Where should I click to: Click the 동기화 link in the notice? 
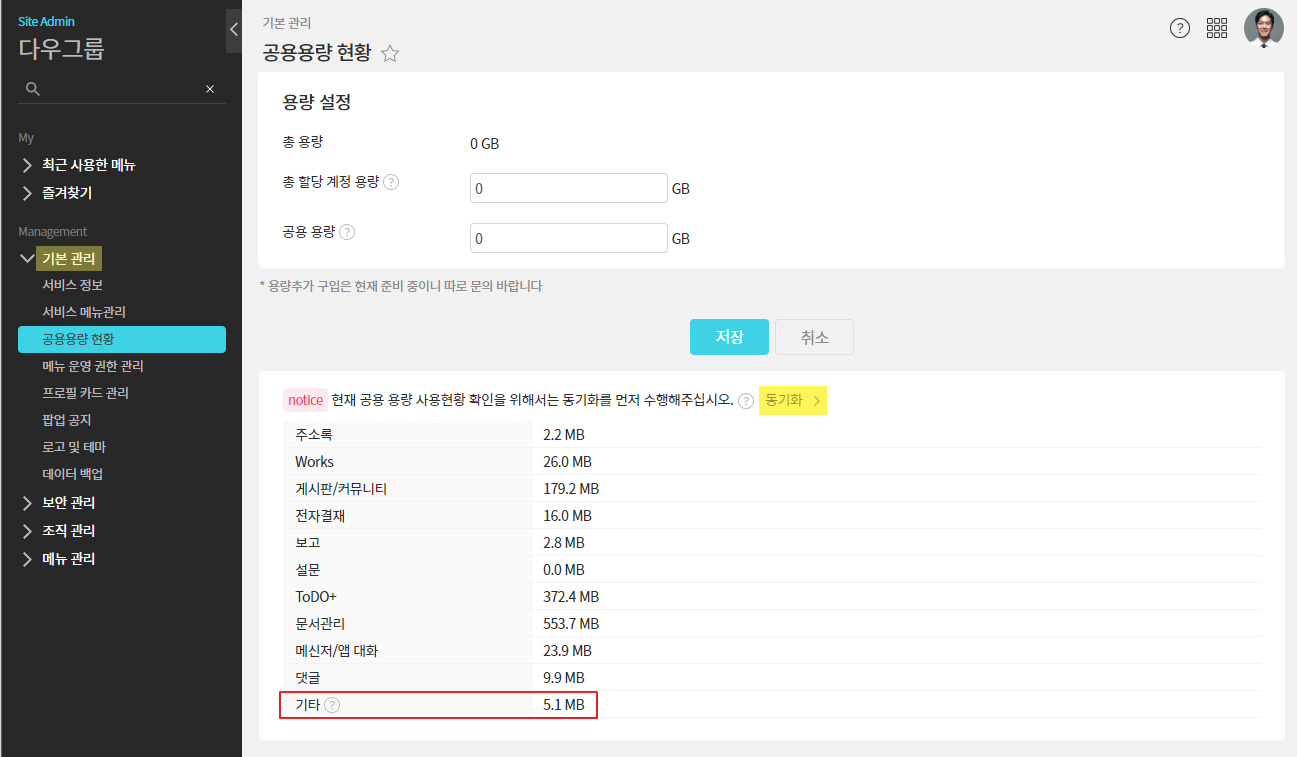[792, 400]
